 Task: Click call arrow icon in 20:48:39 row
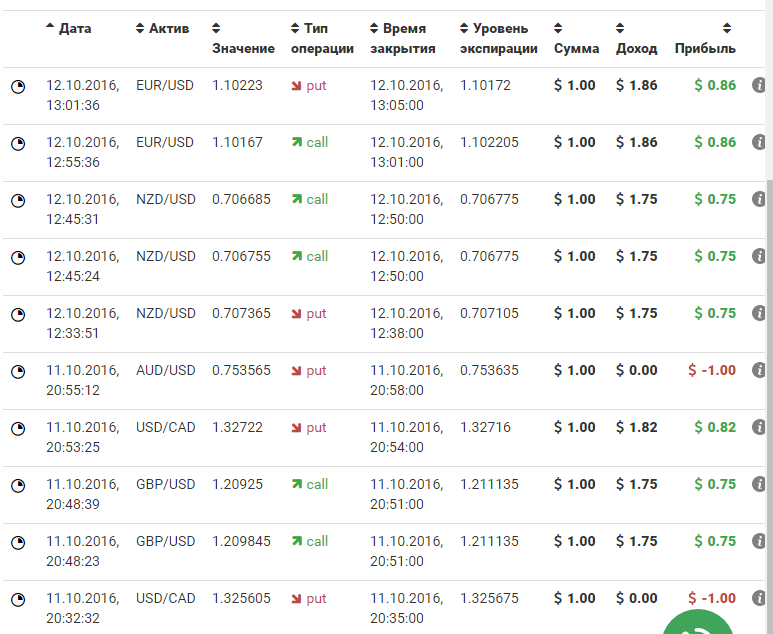pos(296,484)
